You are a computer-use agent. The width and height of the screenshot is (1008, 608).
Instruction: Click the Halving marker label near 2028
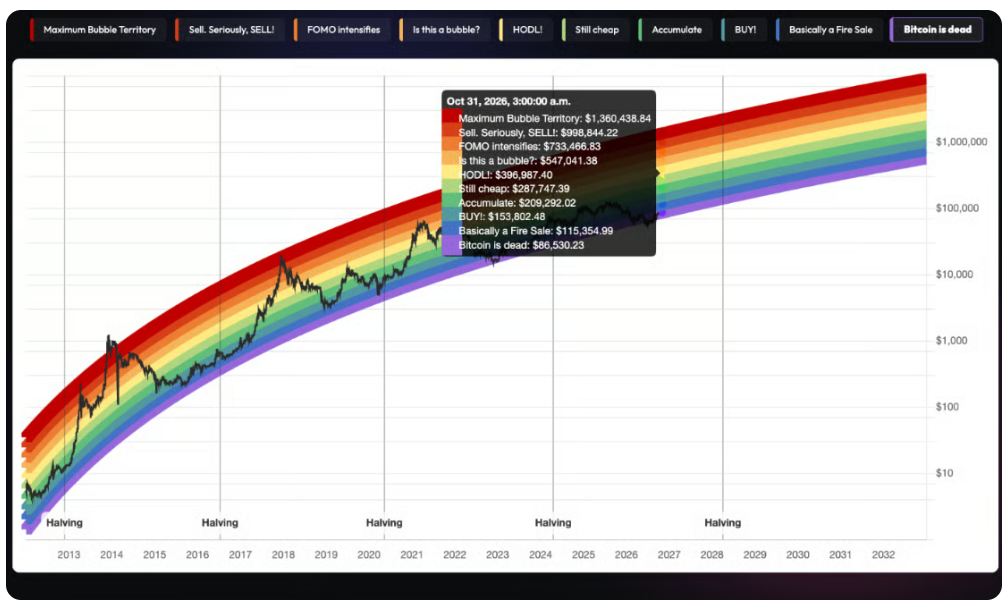point(723,523)
